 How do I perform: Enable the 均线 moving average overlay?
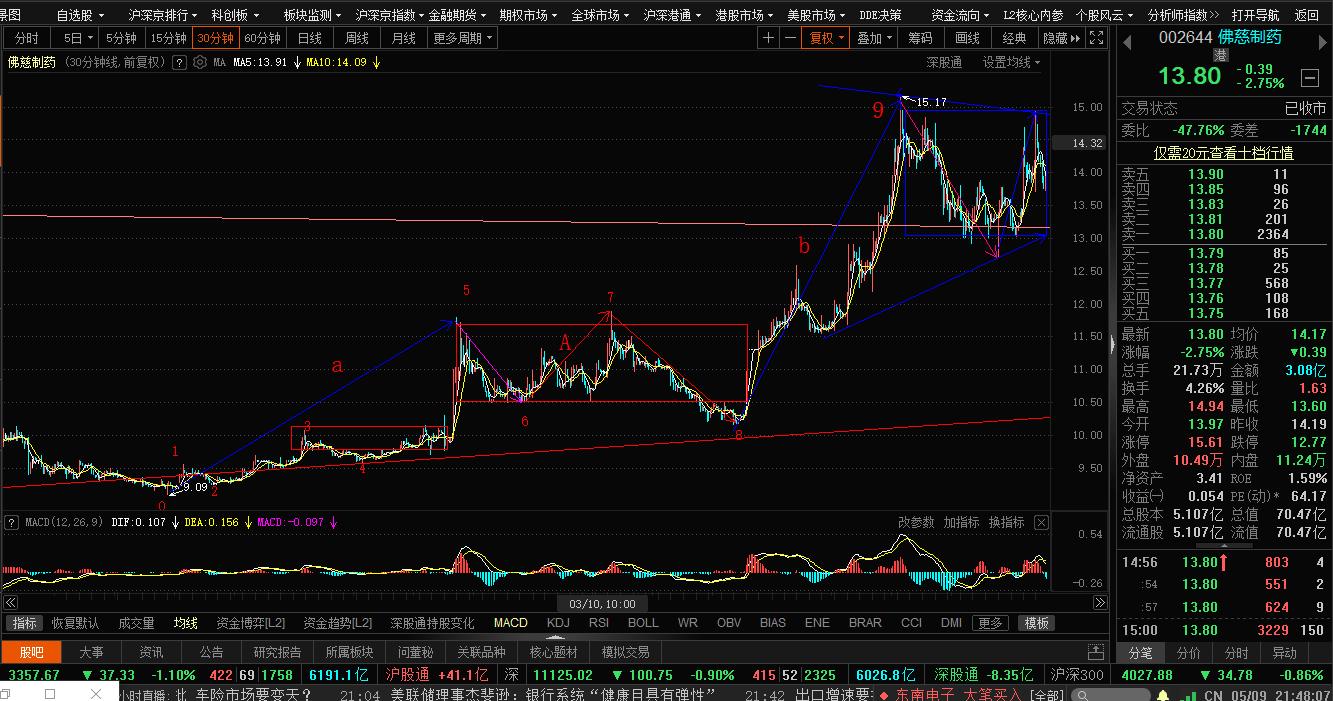pyautogui.click(x=184, y=622)
